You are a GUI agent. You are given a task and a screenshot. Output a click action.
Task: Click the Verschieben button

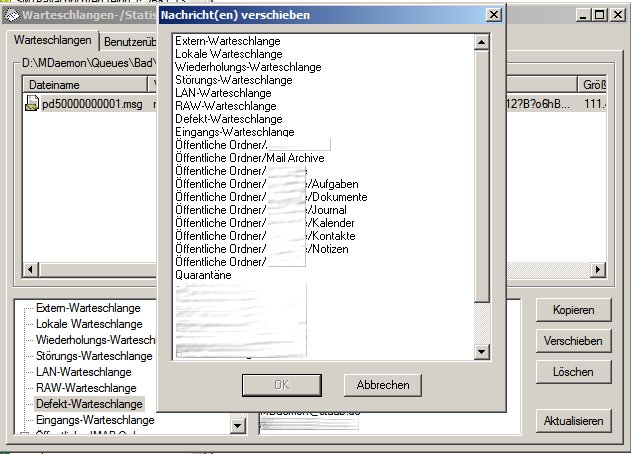[573, 341]
